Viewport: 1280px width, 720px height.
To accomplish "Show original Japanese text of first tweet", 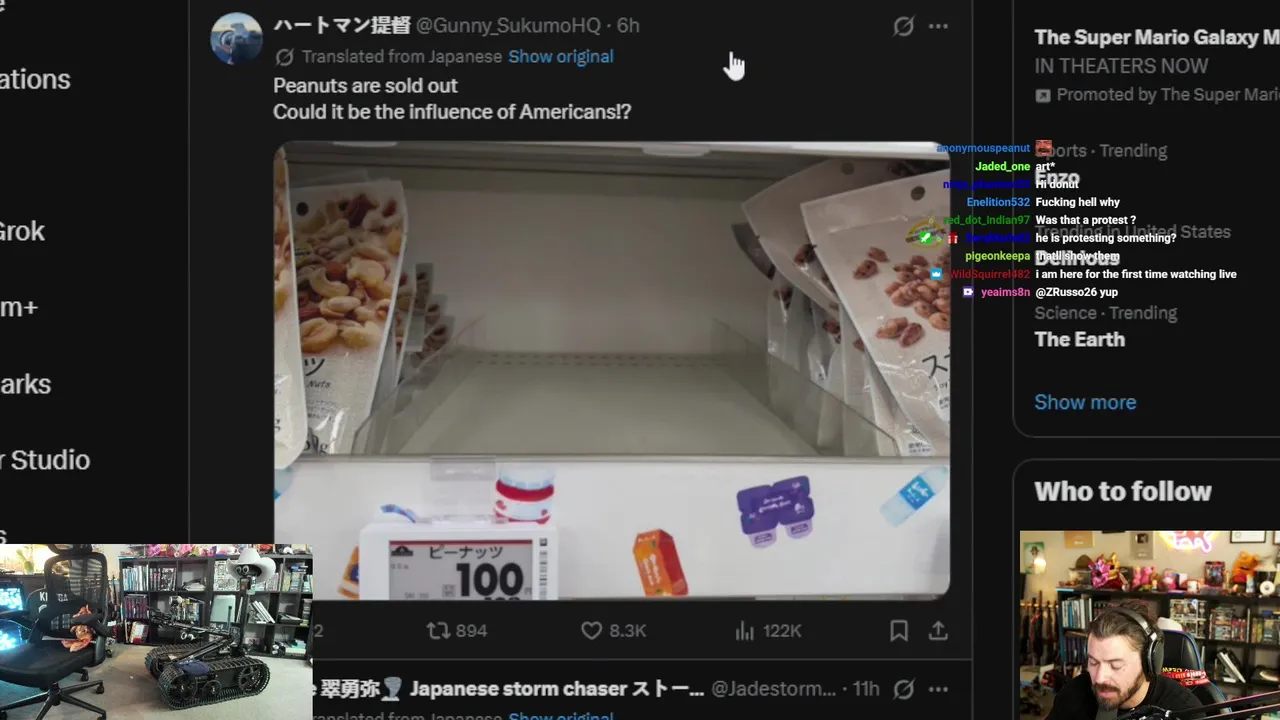I will 561,57.
